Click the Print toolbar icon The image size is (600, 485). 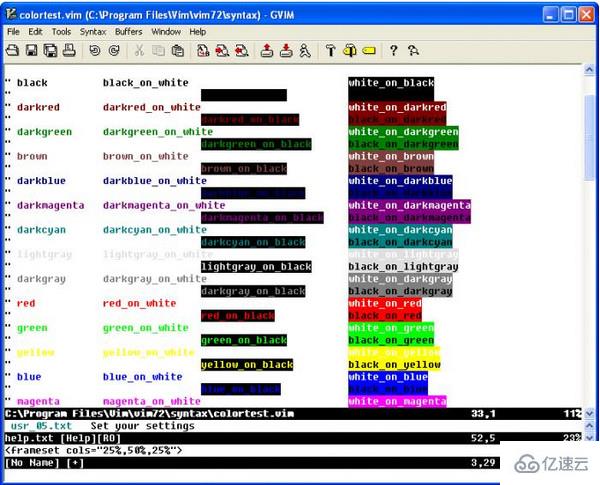(x=69, y=51)
